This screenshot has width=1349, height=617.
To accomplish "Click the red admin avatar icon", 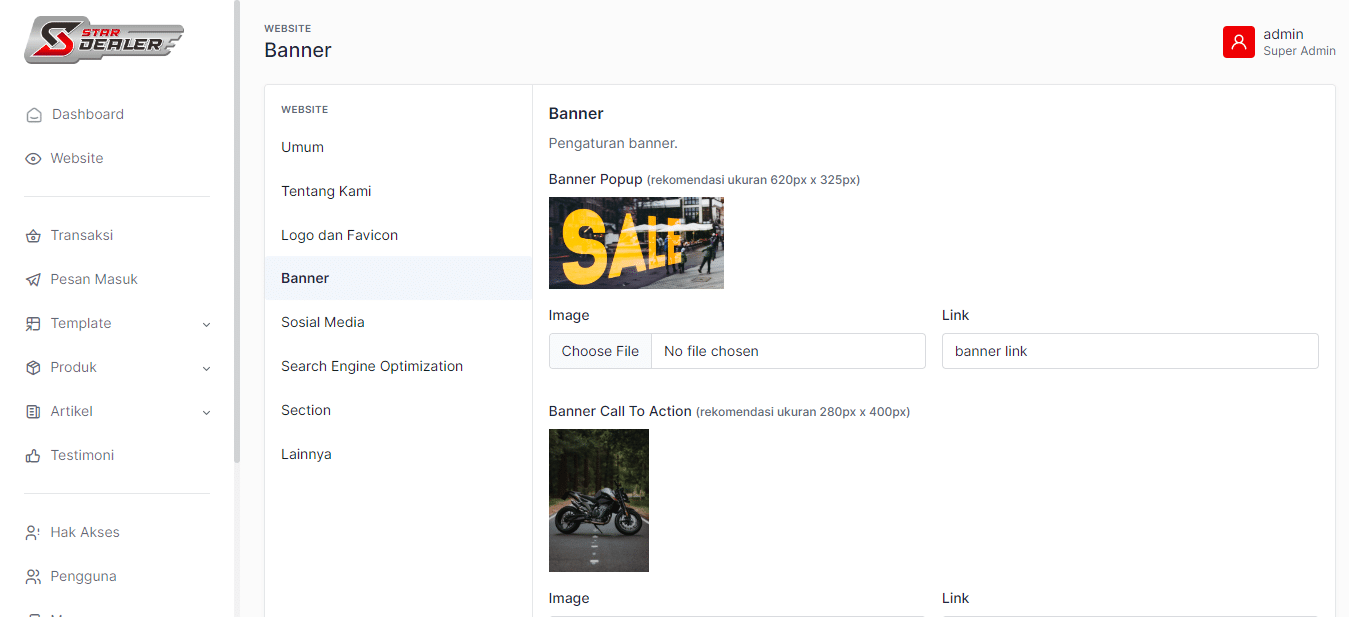I will (x=1238, y=42).
